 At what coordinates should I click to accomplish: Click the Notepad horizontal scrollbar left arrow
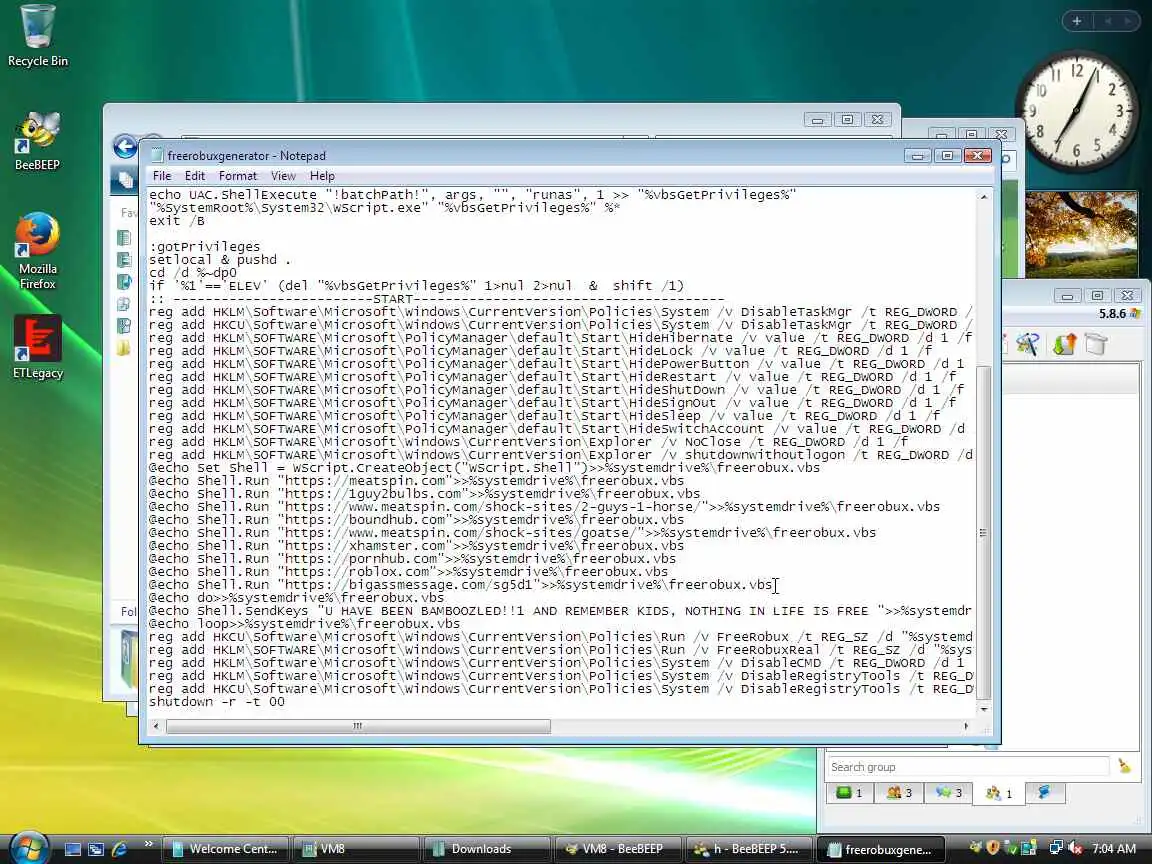click(x=156, y=726)
